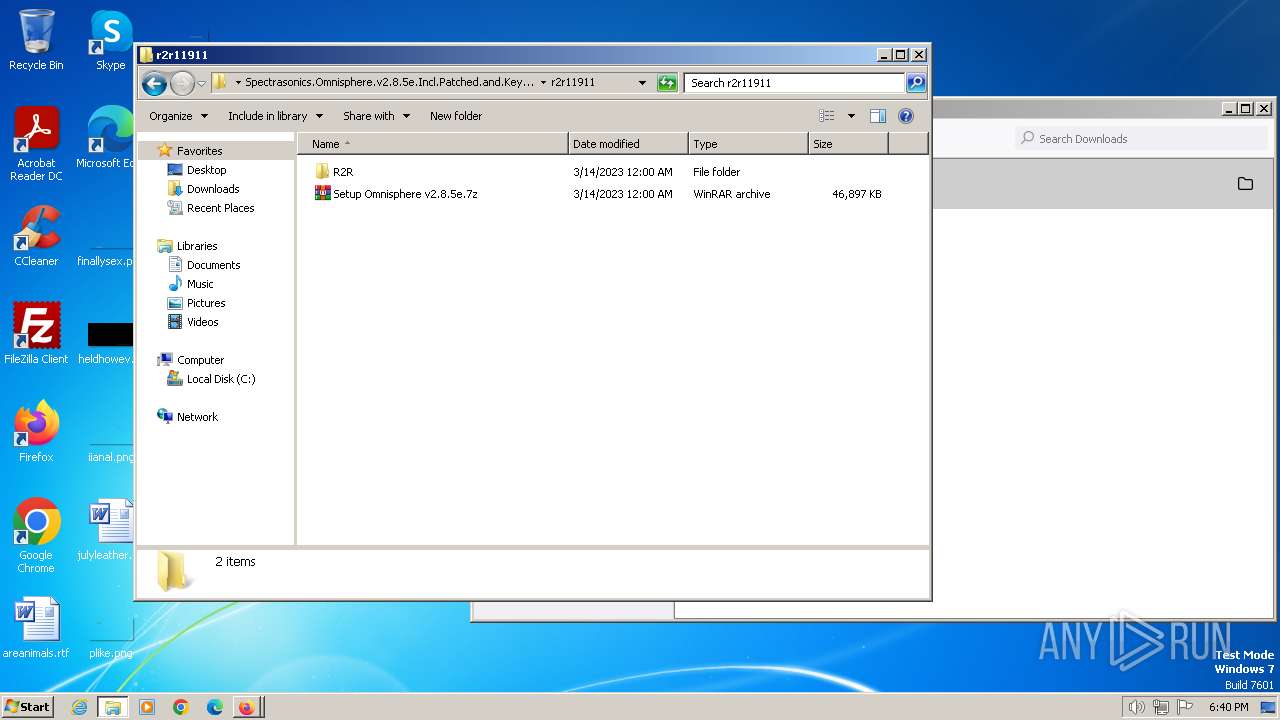Open Videos library

pos(202,322)
